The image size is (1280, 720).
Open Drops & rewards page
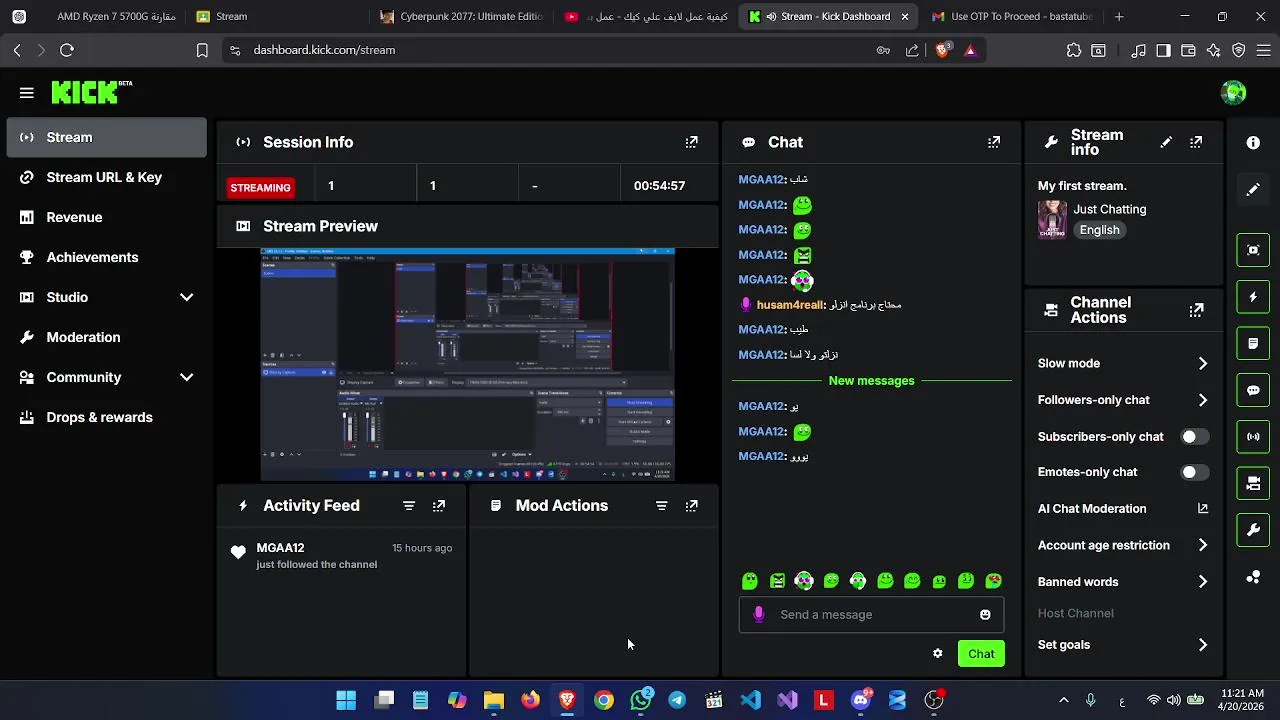(106, 417)
